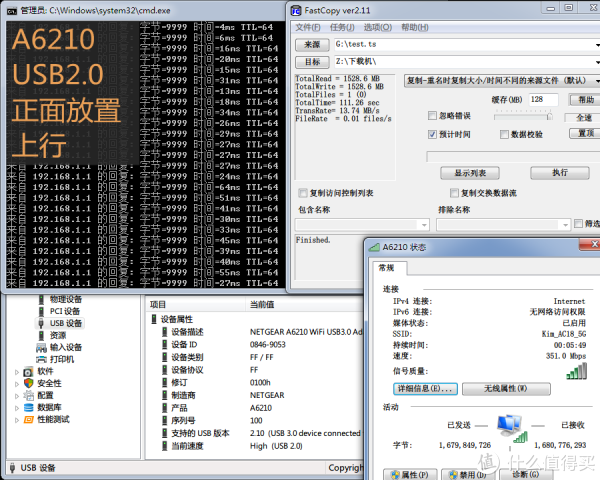Click the 目标 destination button
Image resolution: width=600 pixels, height=480 pixels.
312,62
